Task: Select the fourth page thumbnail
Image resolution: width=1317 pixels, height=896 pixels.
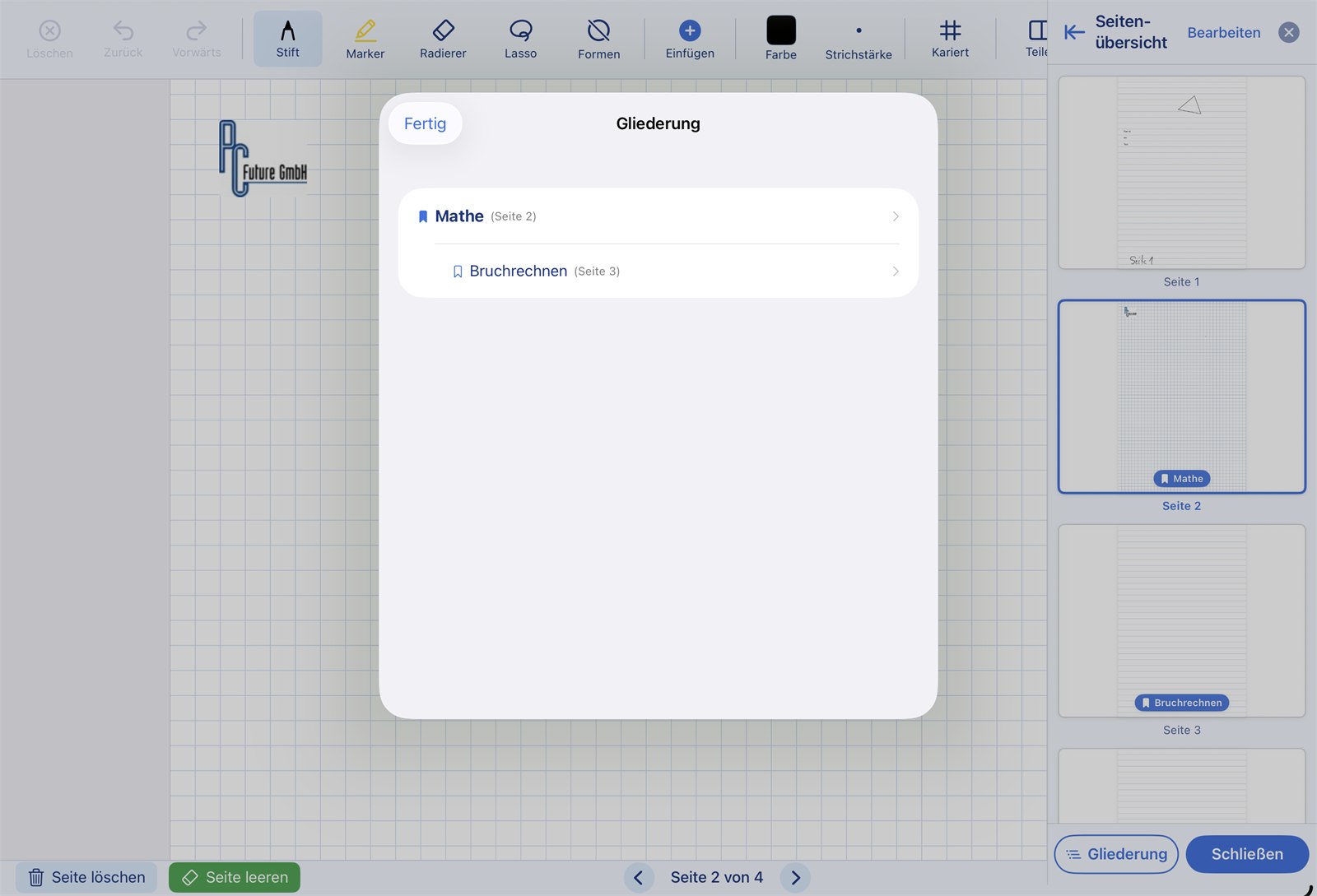Action: point(1181,786)
